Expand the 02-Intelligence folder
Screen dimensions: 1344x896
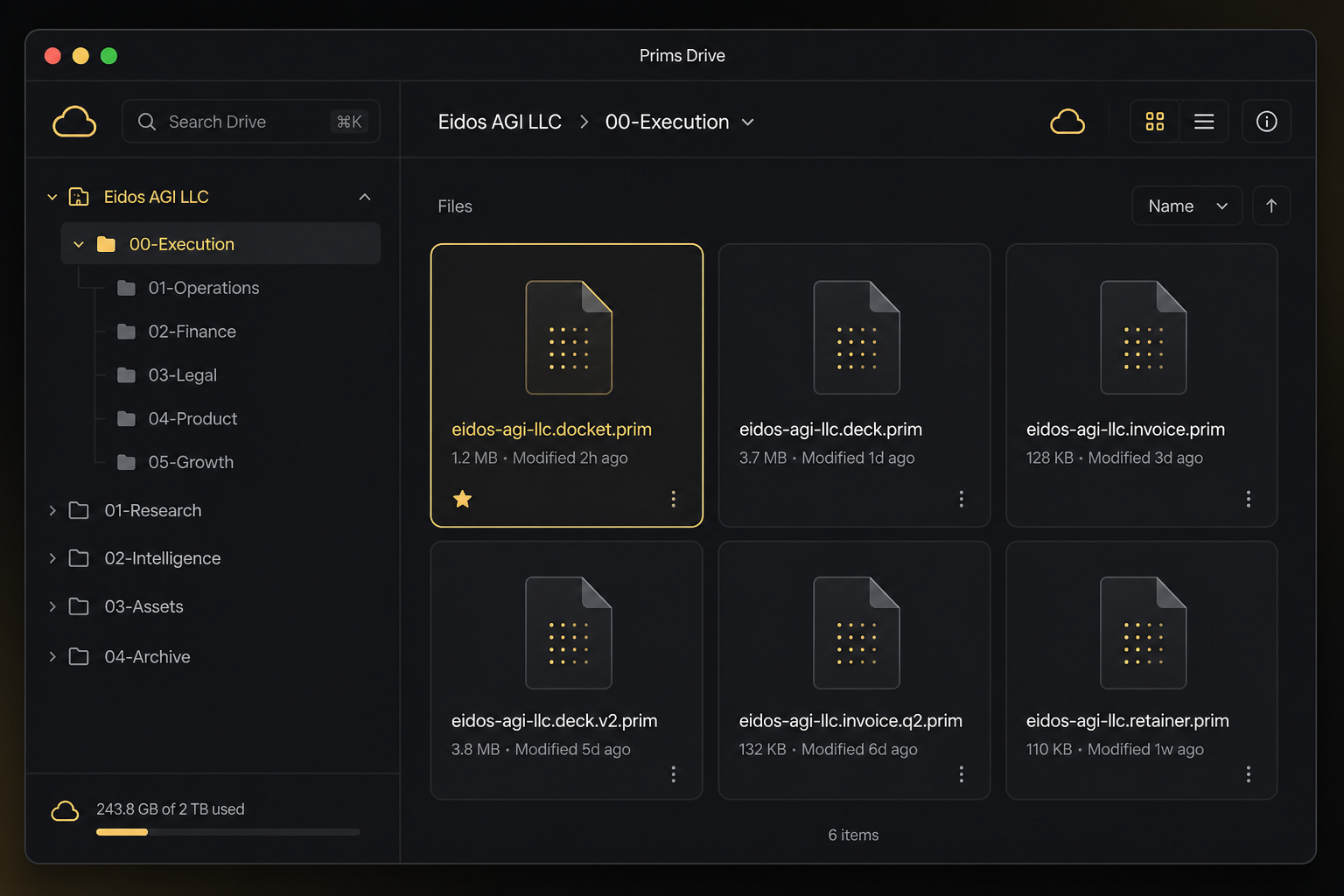tap(52, 558)
